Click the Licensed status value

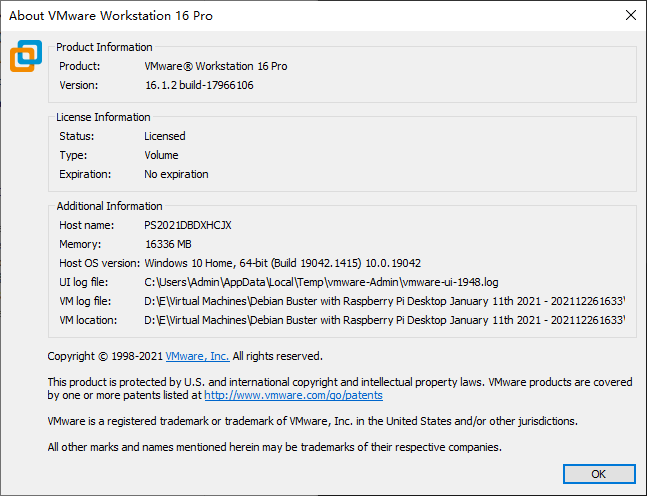click(165, 136)
